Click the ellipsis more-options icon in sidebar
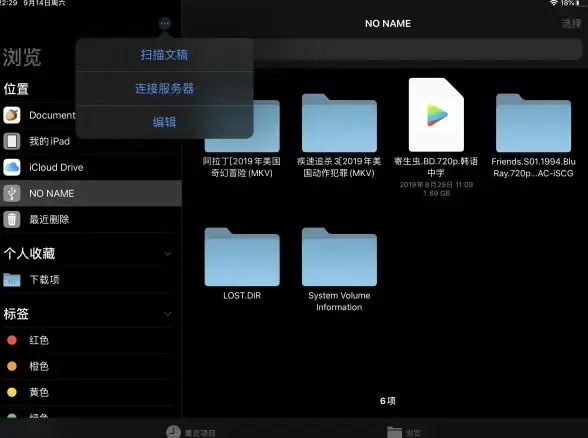Viewport: 588px width, 438px height. [x=165, y=24]
